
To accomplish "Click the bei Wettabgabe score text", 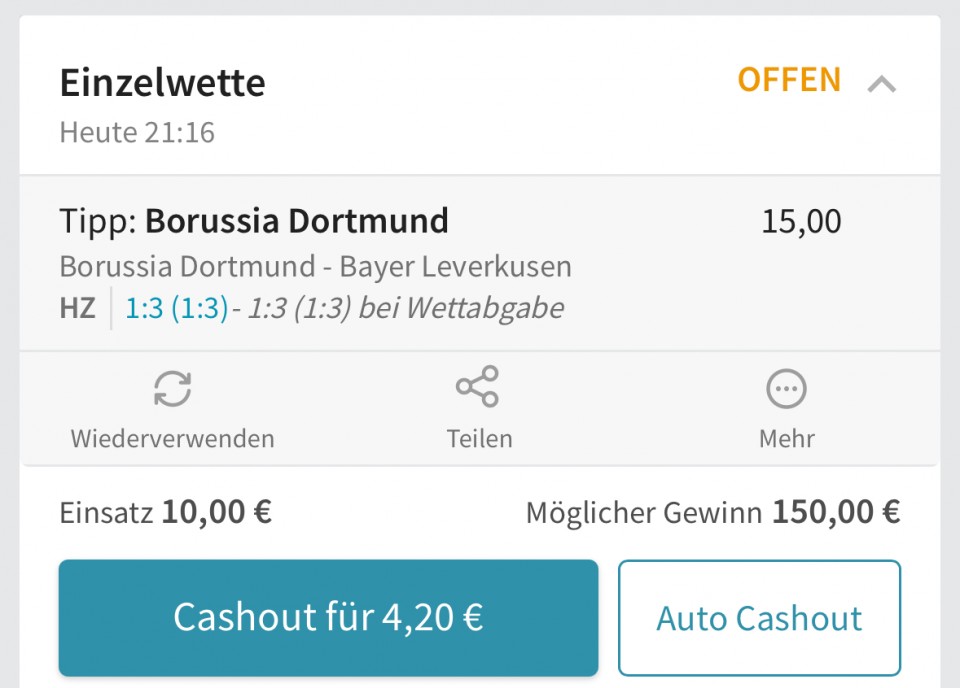I will [405, 308].
